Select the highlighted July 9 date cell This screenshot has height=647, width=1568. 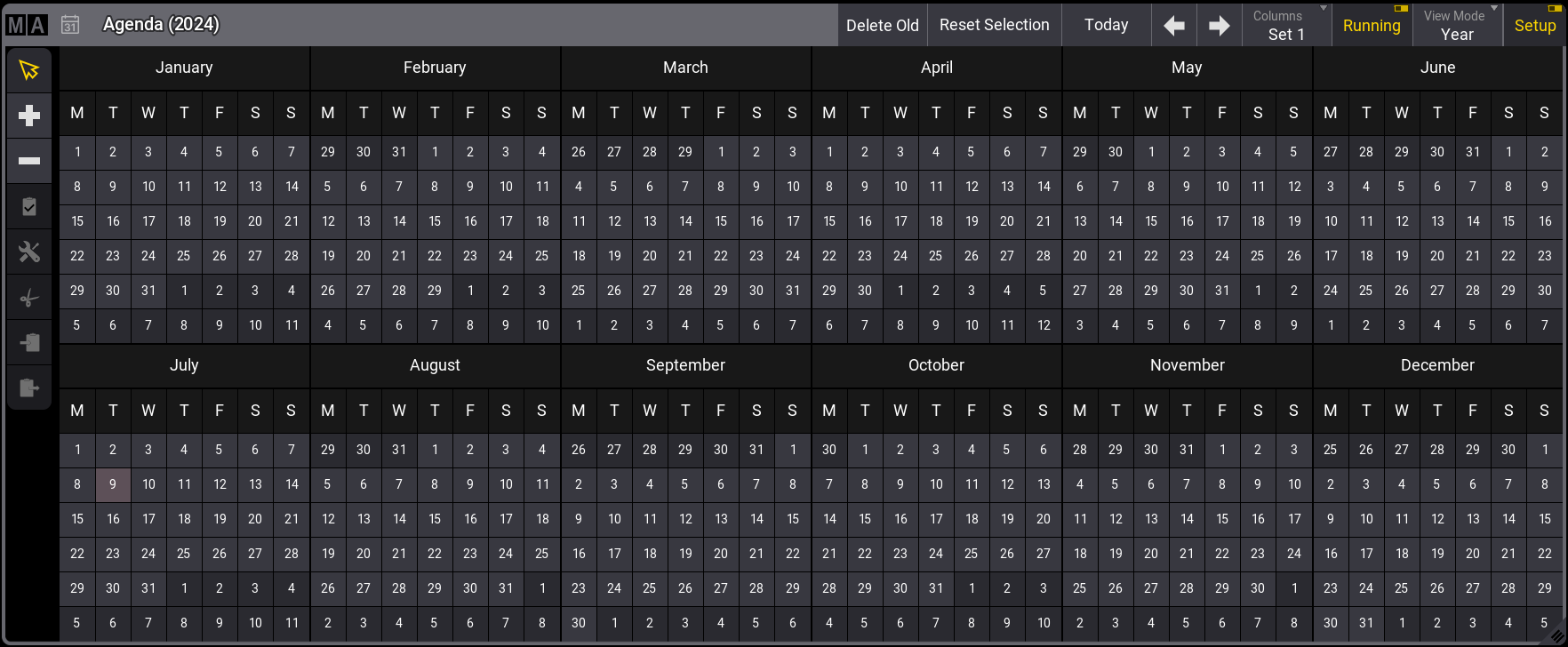[x=113, y=484]
